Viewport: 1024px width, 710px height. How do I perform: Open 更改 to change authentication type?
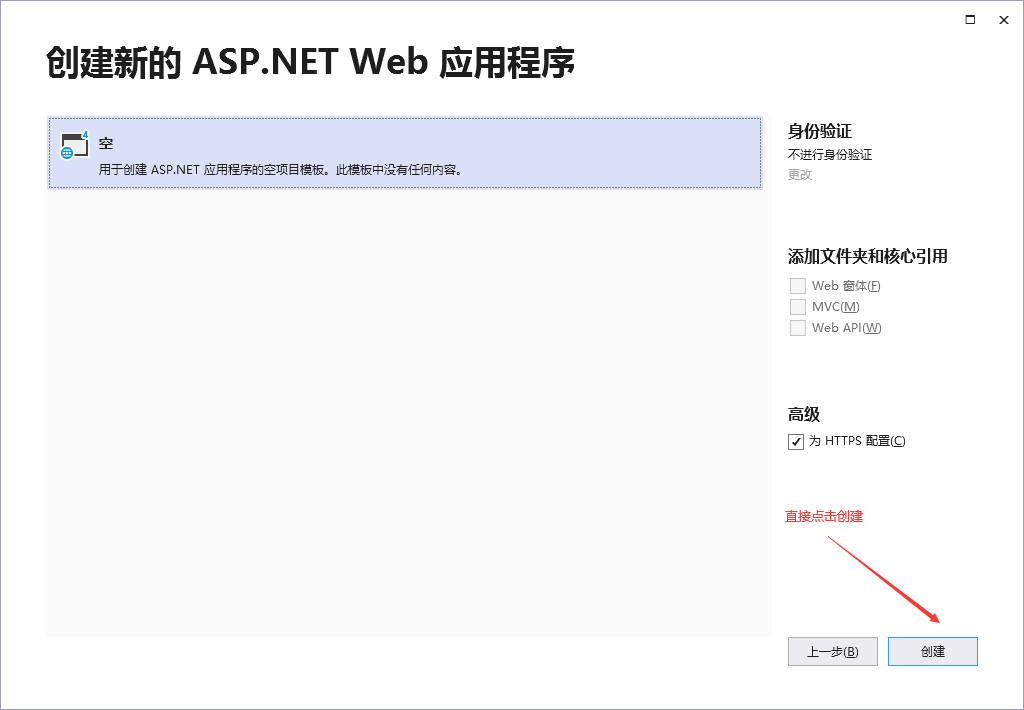click(x=798, y=174)
